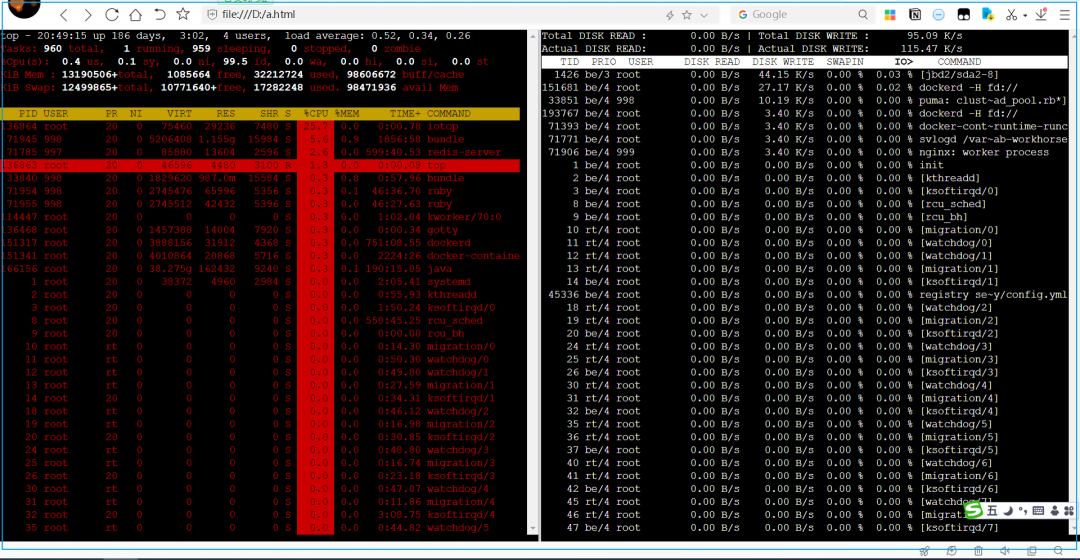Click the IME user account icon
The height and width of the screenshot is (560, 1080).
coord(1054,510)
